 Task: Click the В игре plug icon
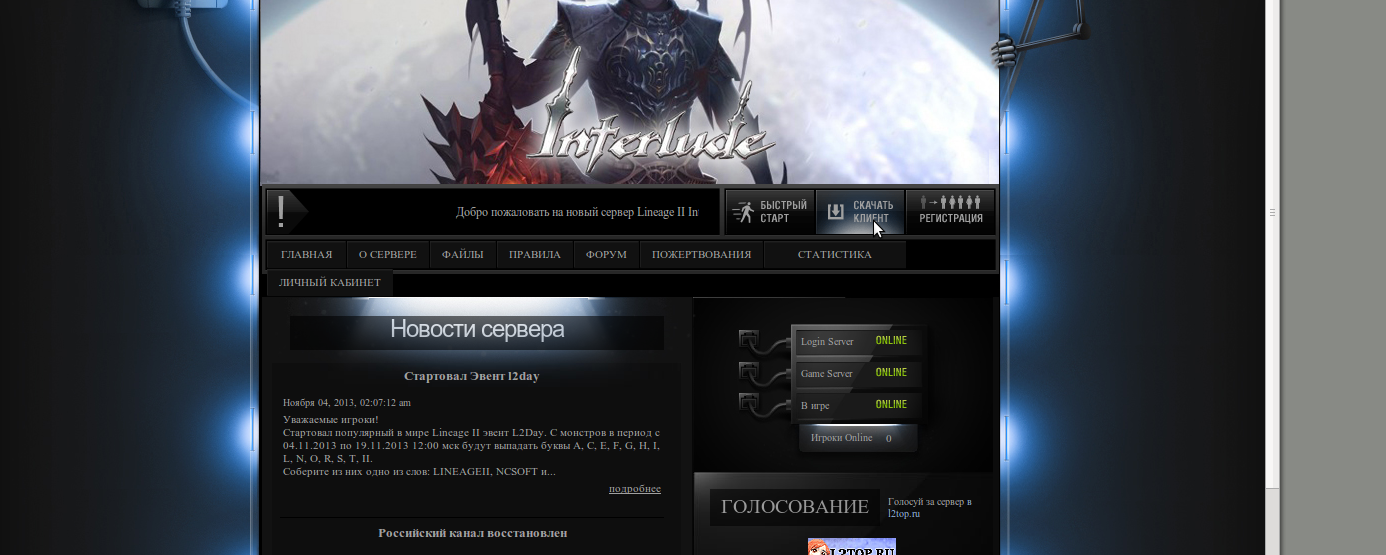coord(749,402)
